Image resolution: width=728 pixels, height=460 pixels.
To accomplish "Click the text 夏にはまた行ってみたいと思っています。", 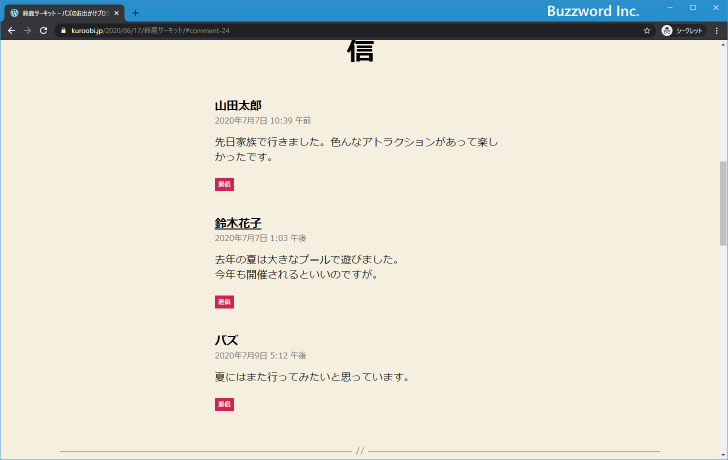I will pyautogui.click(x=312, y=377).
